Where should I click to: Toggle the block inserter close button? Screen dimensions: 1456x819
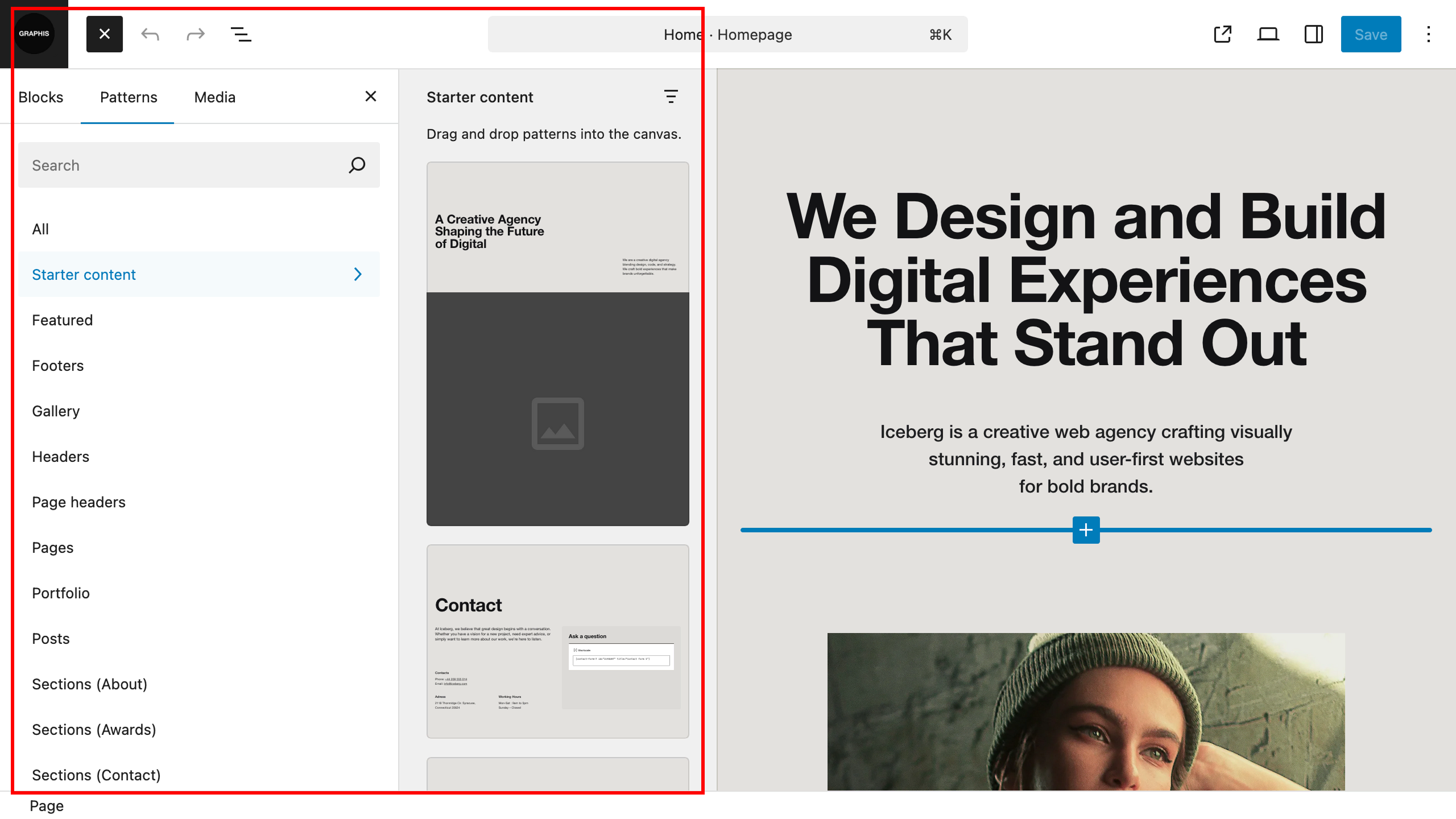[x=105, y=34]
